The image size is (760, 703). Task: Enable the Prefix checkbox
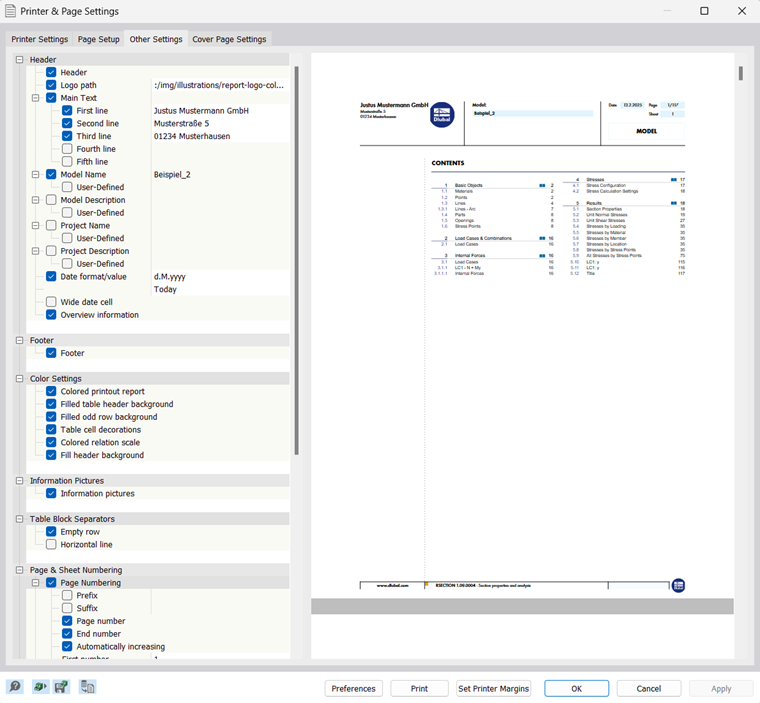pos(67,595)
